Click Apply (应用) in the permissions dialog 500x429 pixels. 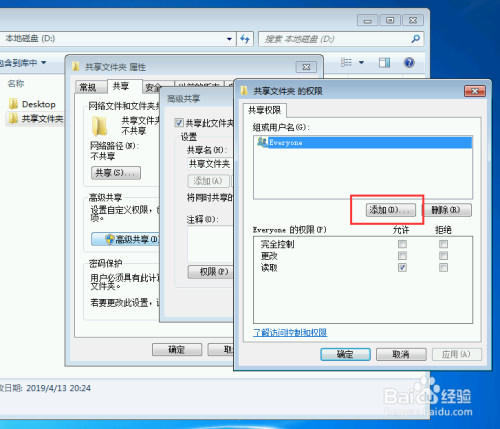tap(457, 354)
